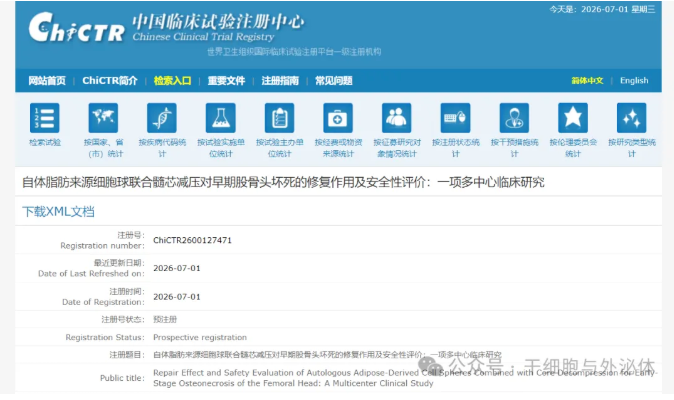Click the ChiCTR logo
The height and width of the screenshot is (400, 674).
[x=77, y=27]
